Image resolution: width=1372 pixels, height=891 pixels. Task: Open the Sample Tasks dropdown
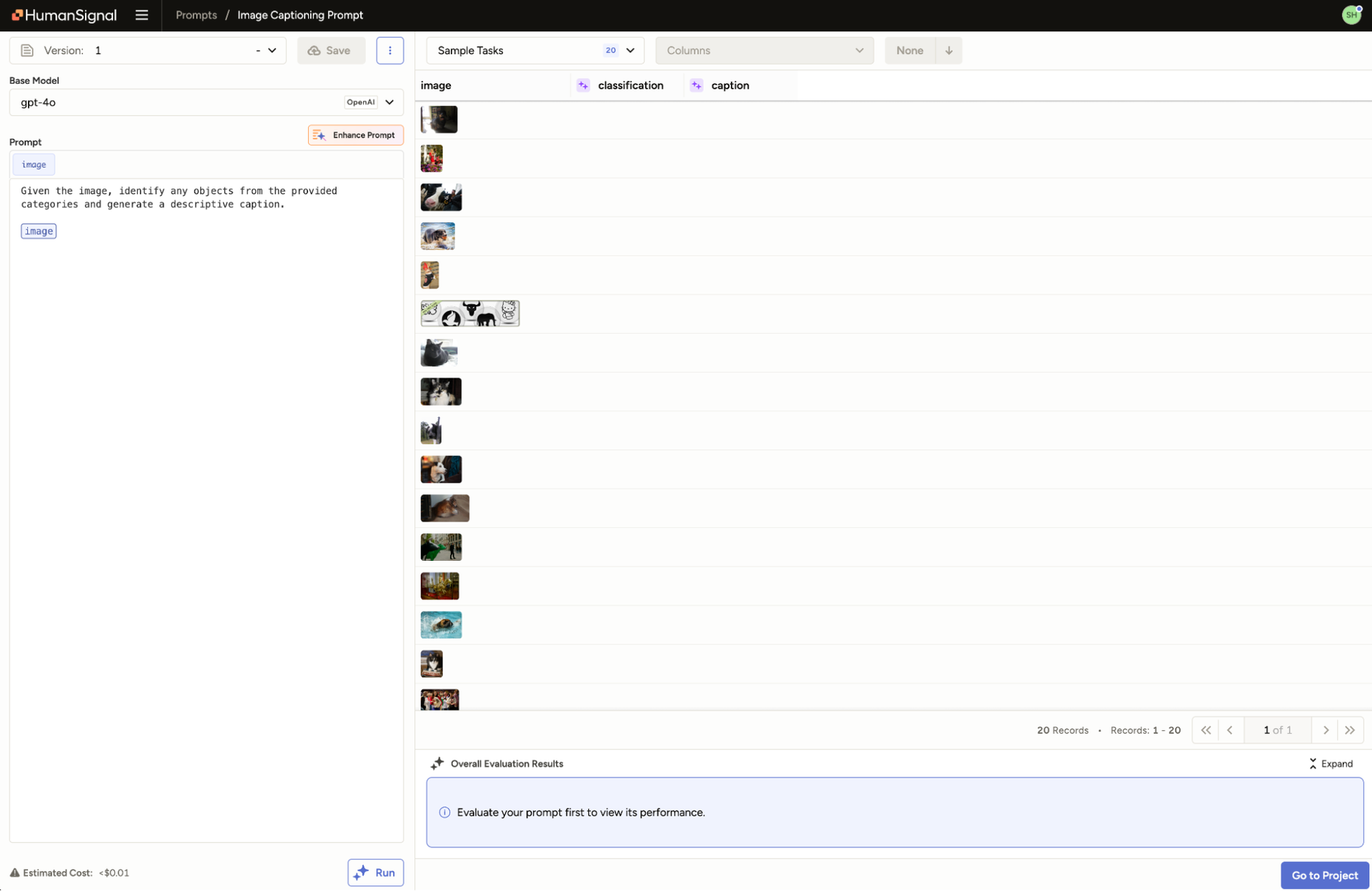[535, 51]
